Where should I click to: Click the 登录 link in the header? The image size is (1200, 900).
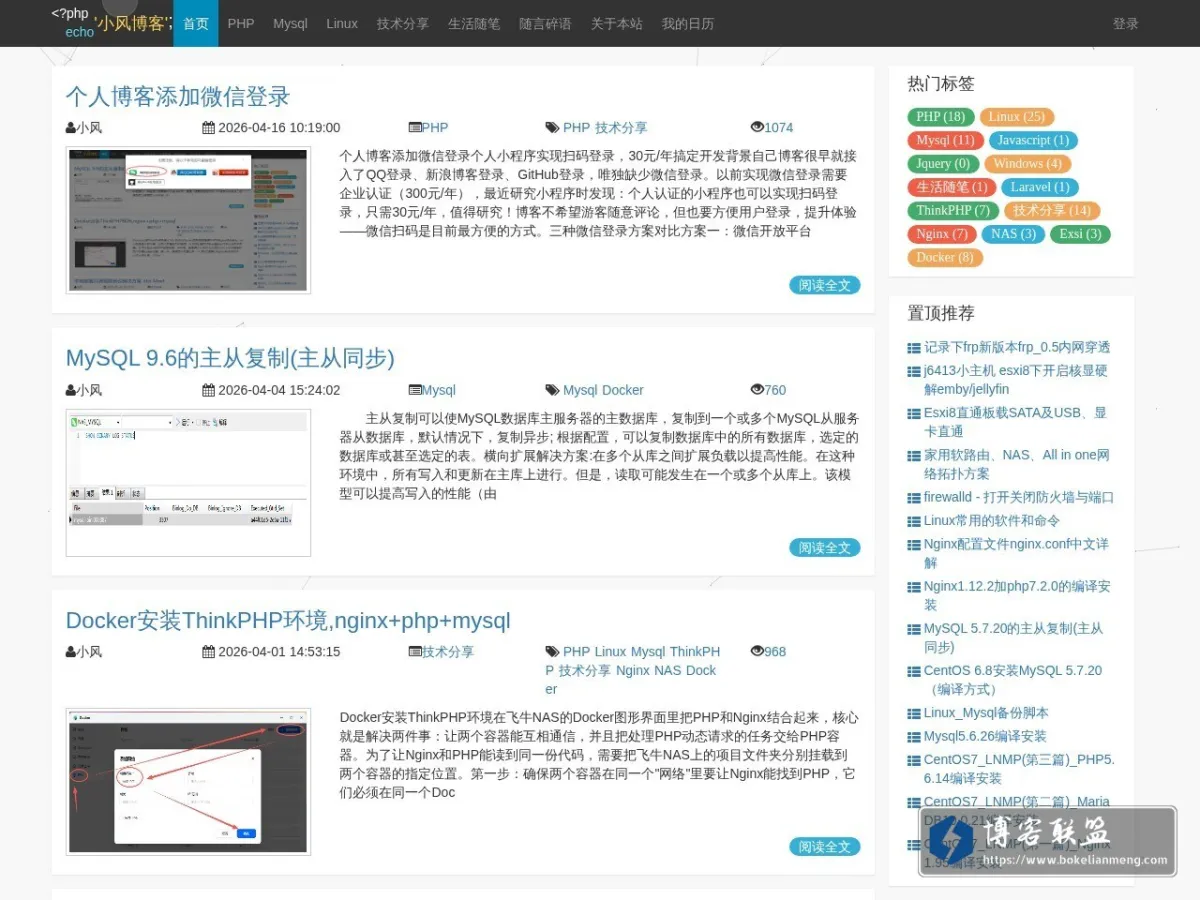[1126, 23]
